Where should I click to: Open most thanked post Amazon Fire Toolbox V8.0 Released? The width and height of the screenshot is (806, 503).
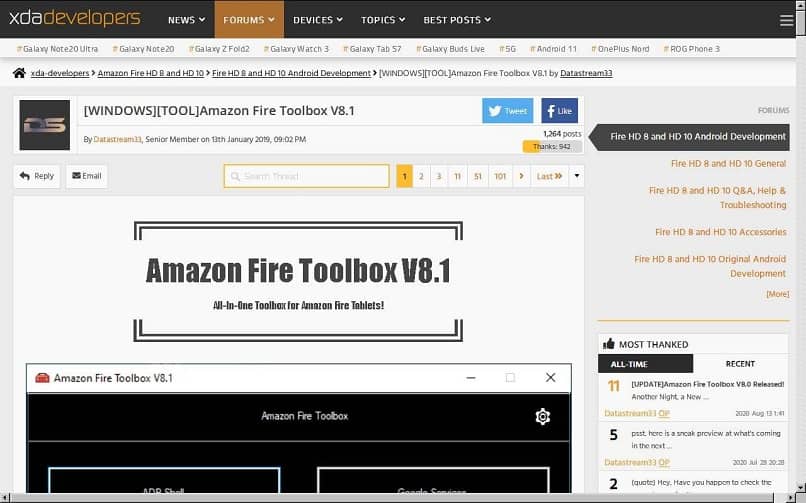(x=707, y=384)
